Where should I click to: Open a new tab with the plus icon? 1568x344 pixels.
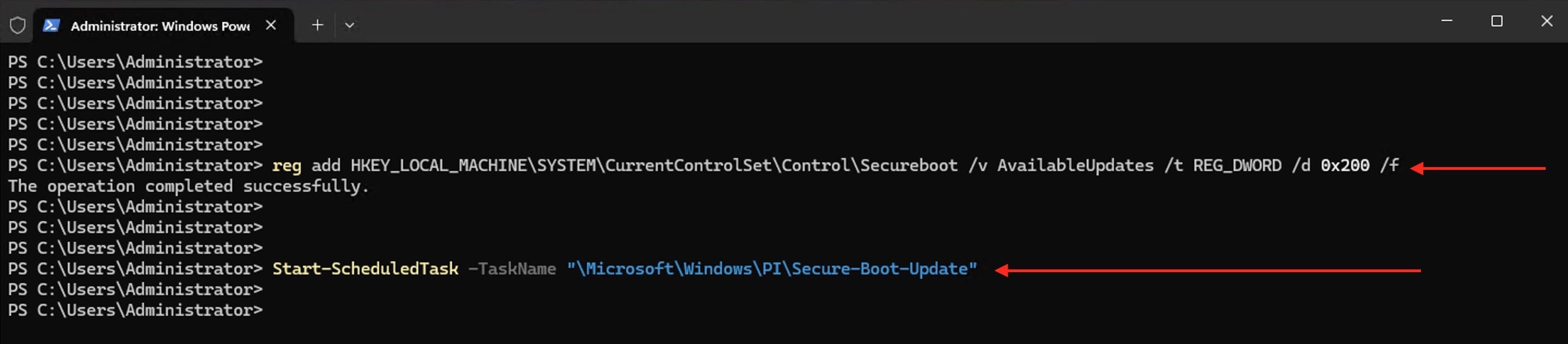pos(317,25)
